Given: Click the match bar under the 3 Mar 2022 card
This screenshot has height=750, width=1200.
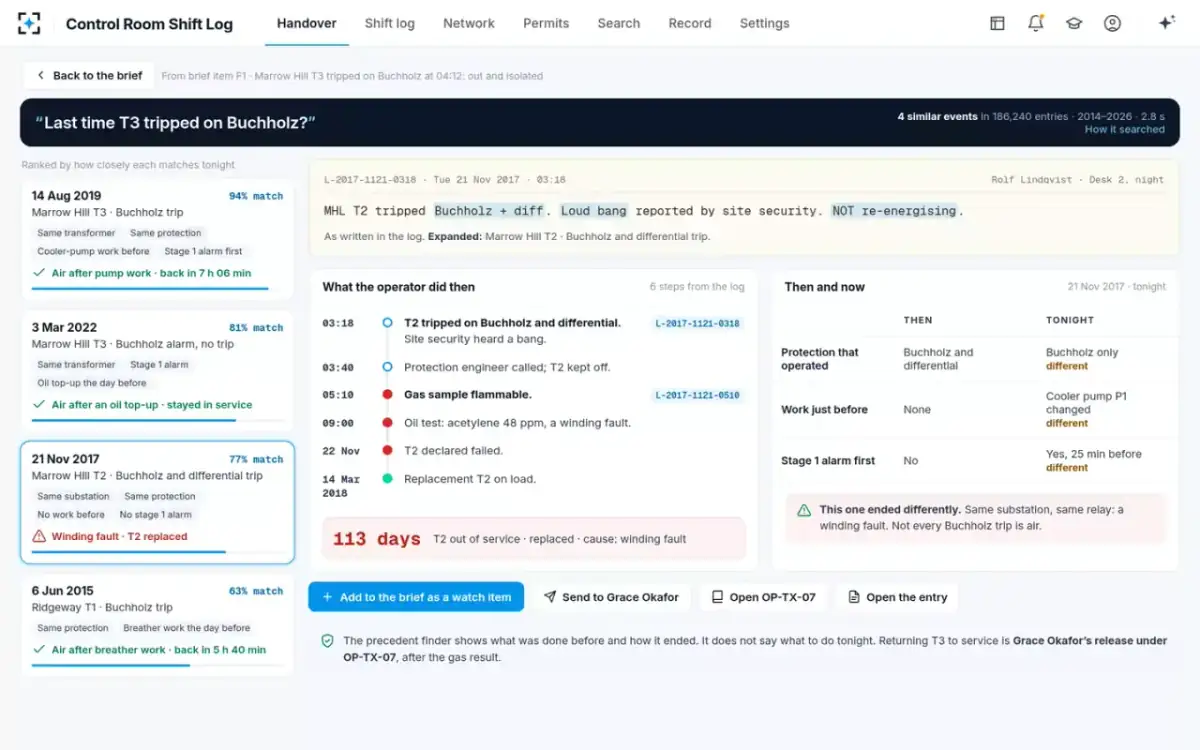Looking at the screenshot, I should click(157, 420).
